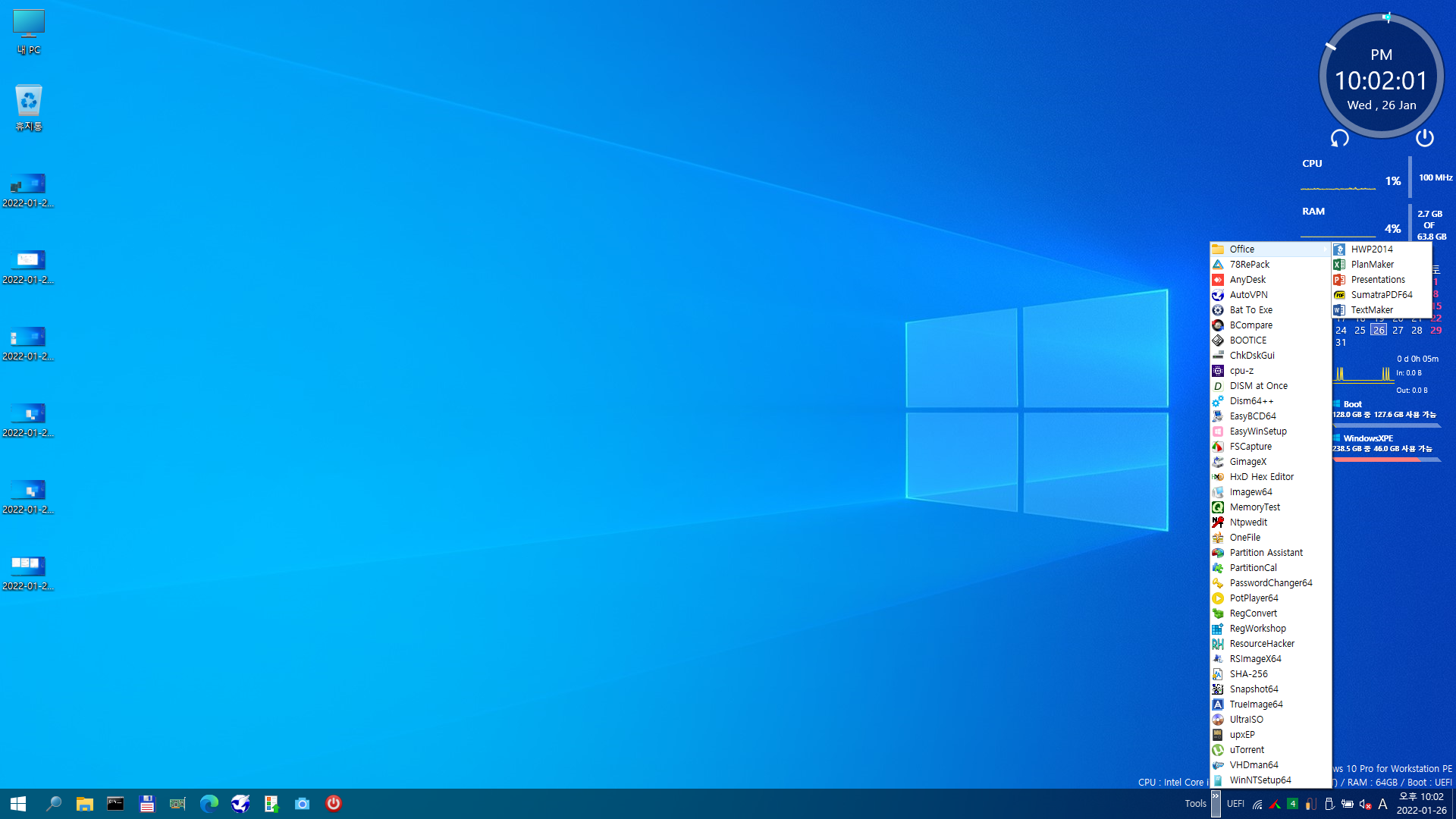Launch VHDman64 from the tools menu
The image size is (1456, 819).
tap(1270, 765)
